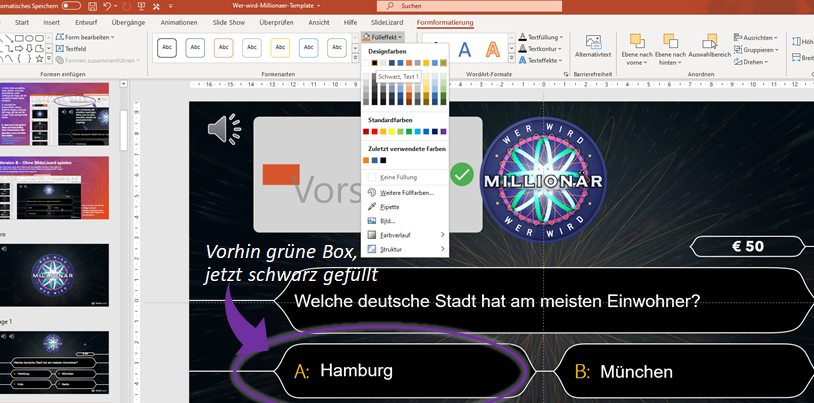The height and width of the screenshot is (403, 814).
Task: Expand the Formenarten style gallery
Action: point(356,59)
